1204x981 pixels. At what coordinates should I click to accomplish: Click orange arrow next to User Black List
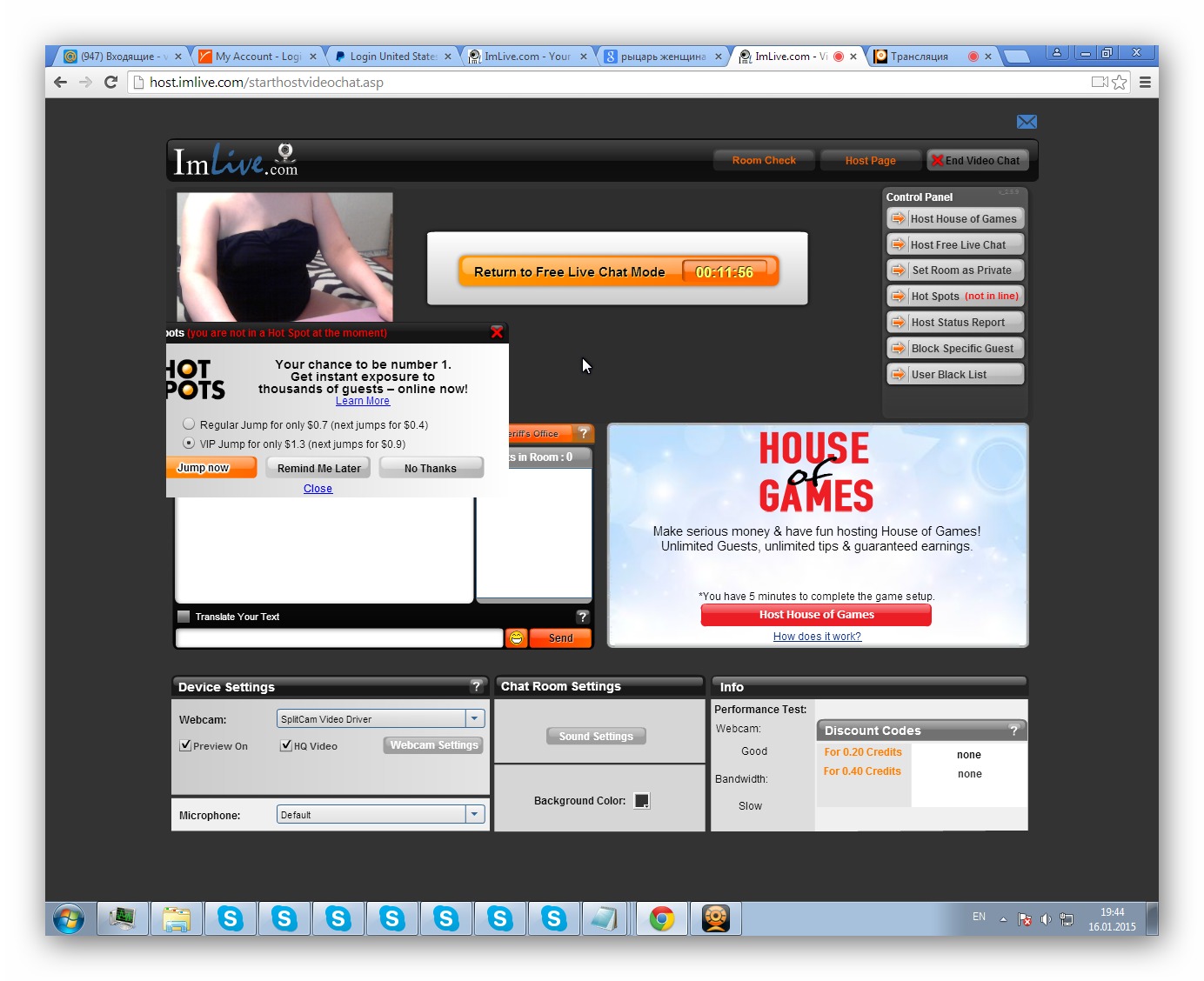pyautogui.click(x=899, y=374)
